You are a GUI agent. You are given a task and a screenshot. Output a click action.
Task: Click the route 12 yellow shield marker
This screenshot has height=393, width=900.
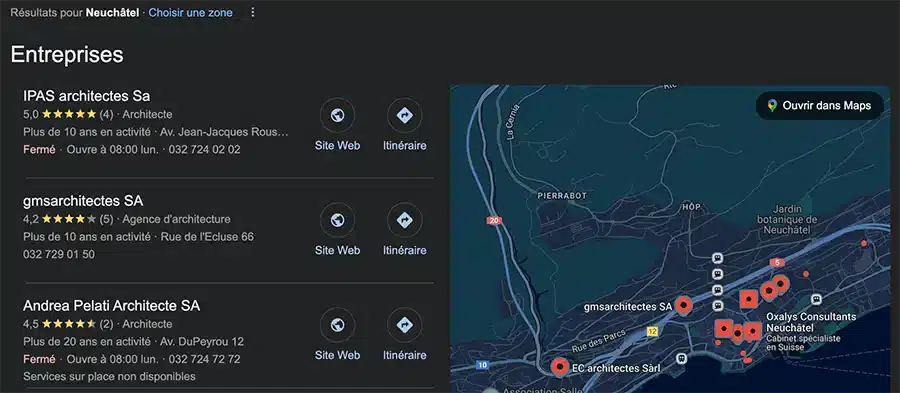tap(651, 331)
